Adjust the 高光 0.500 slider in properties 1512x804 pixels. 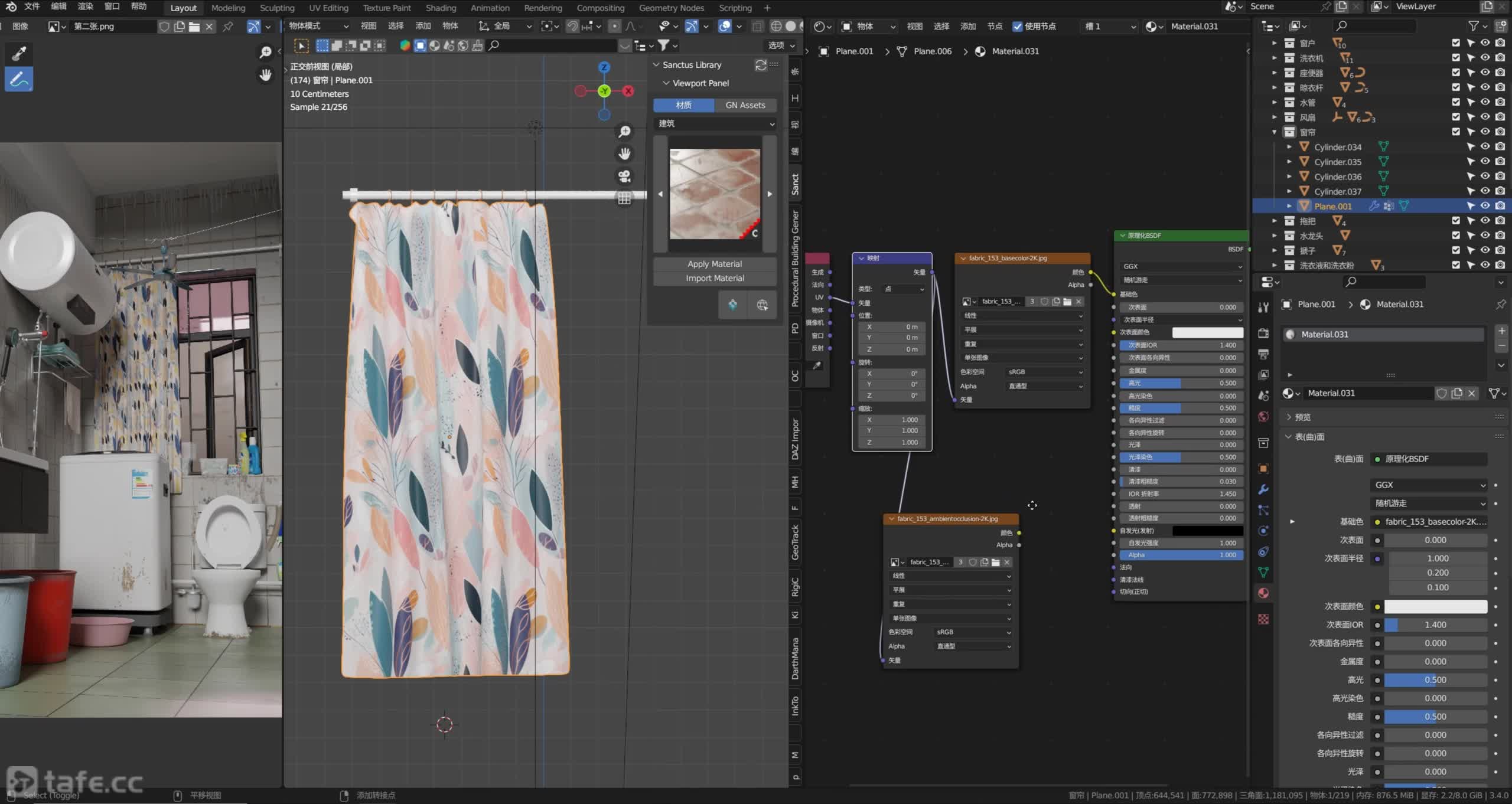[1435, 680]
